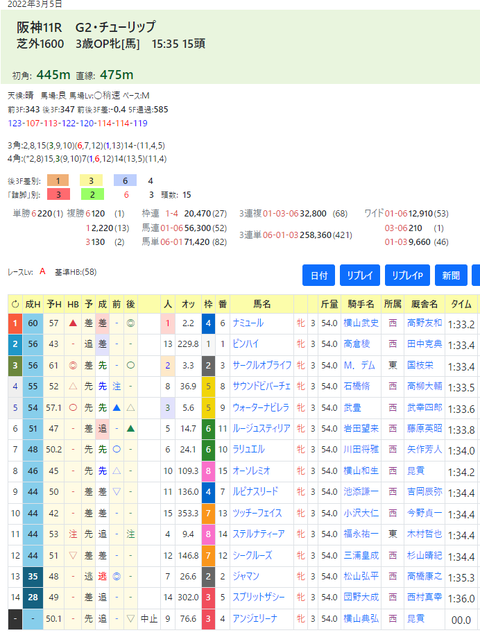
Task: Open jockey link 岩田望来
Action: click(361, 428)
